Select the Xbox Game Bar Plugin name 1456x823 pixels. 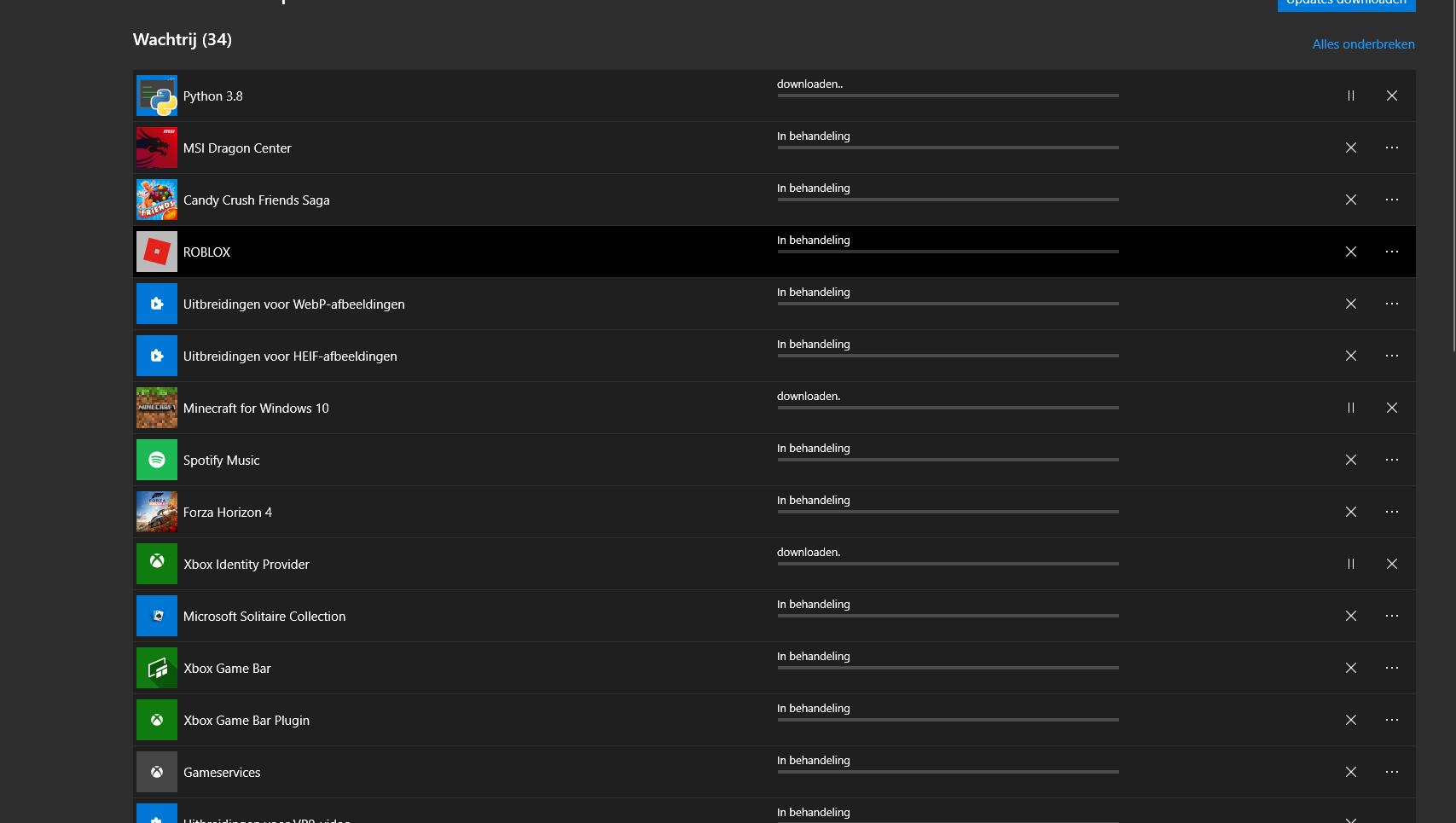(x=247, y=721)
